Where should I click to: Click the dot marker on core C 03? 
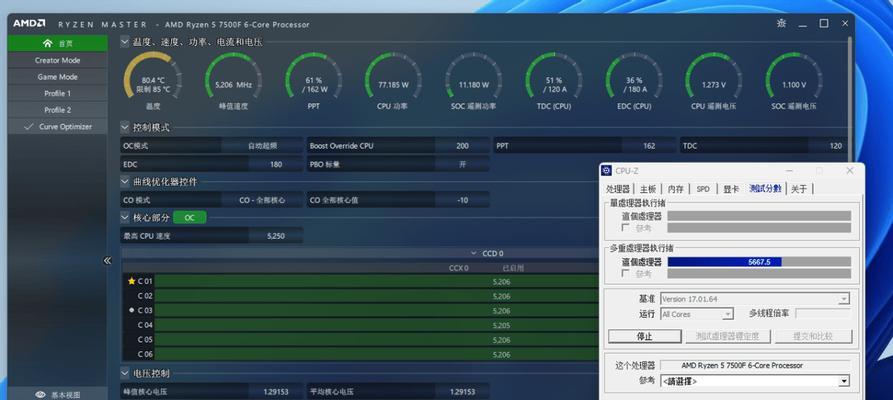[132, 310]
